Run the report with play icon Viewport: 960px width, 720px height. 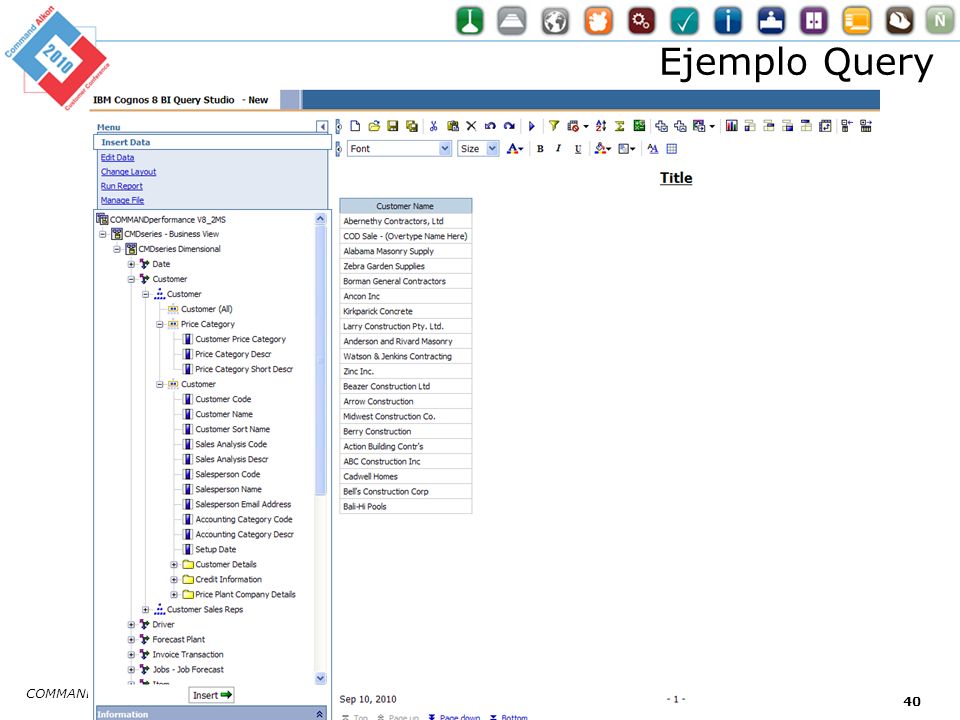click(x=531, y=126)
